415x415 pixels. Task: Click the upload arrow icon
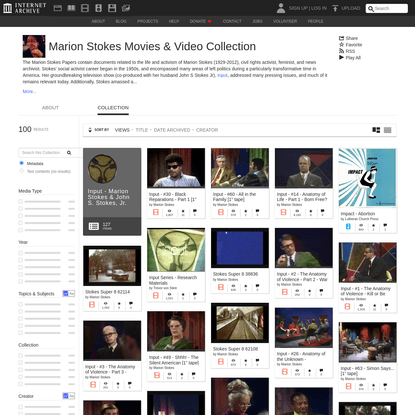pyautogui.click(x=335, y=8)
